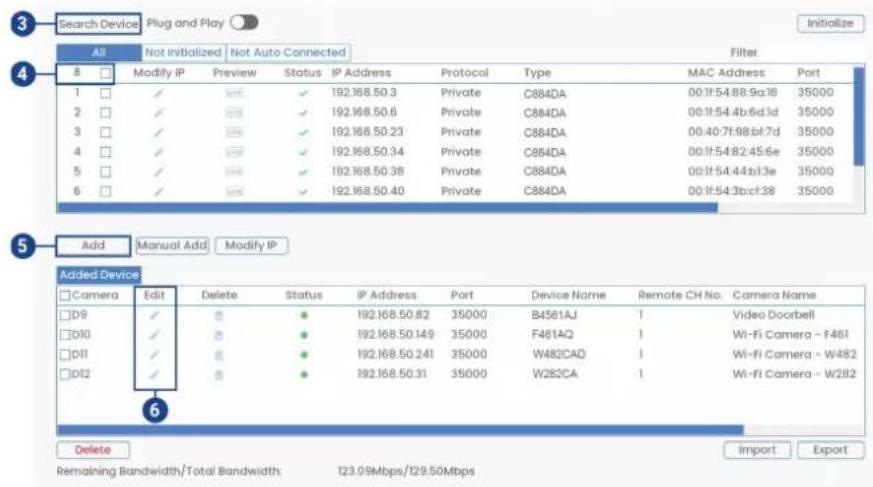Open live preview for 192.168.50.23
Screen dimensions: 873x487
click(x=234, y=132)
